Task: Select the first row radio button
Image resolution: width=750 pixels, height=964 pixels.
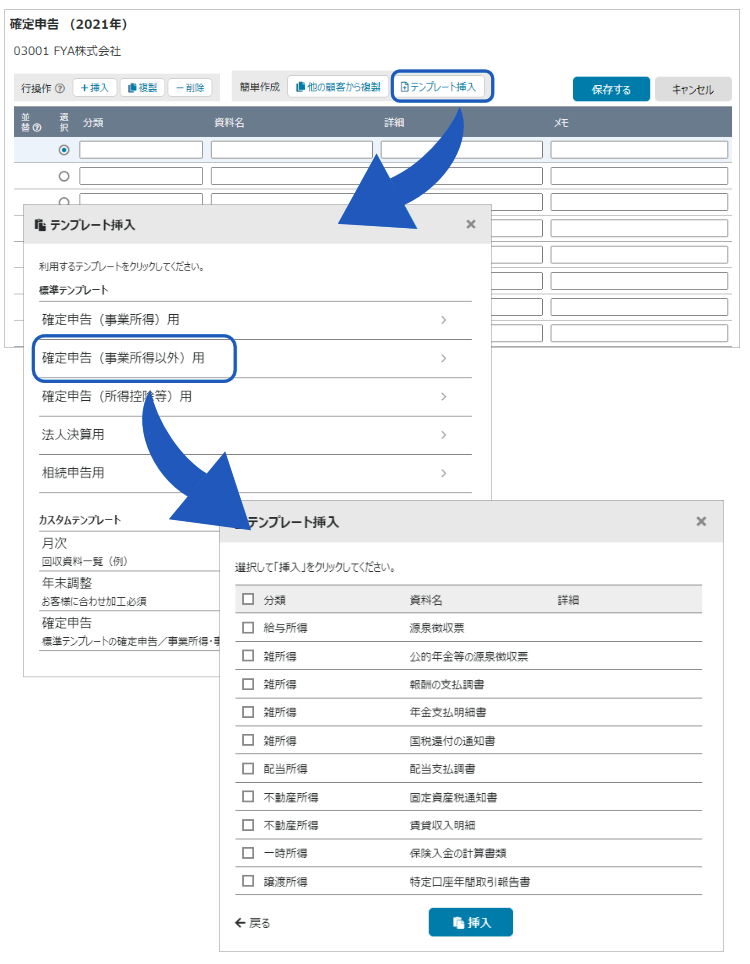Action: point(64,150)
